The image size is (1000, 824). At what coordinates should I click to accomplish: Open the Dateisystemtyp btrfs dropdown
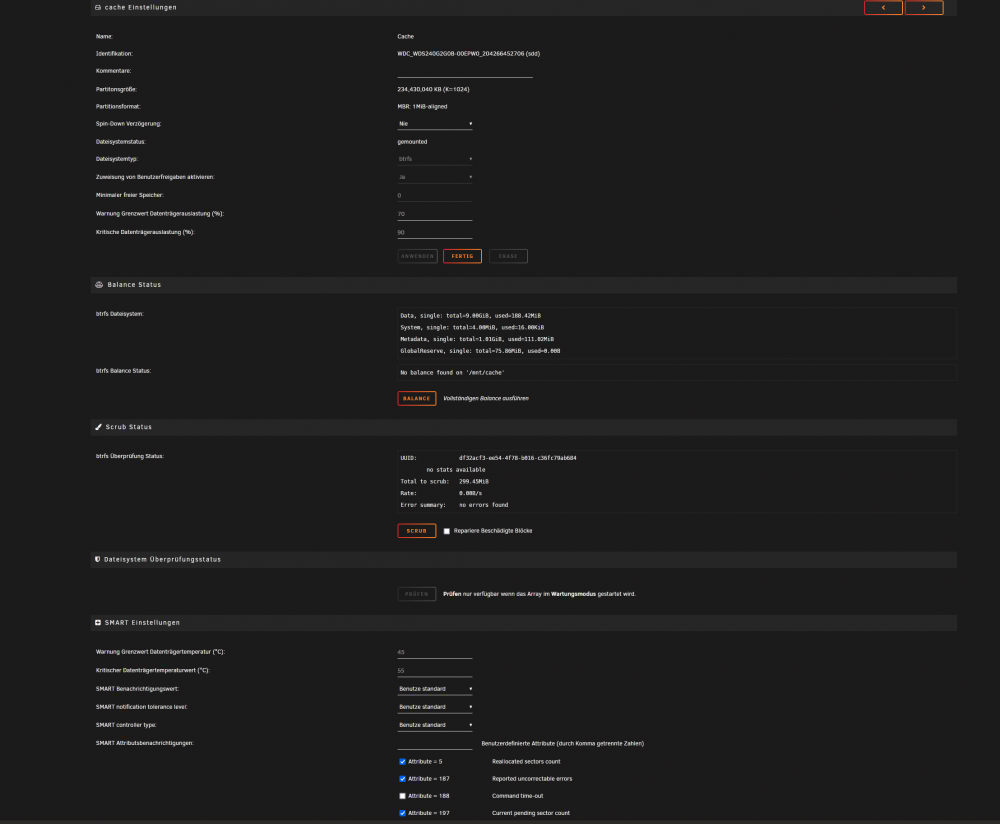pos(435,159)
